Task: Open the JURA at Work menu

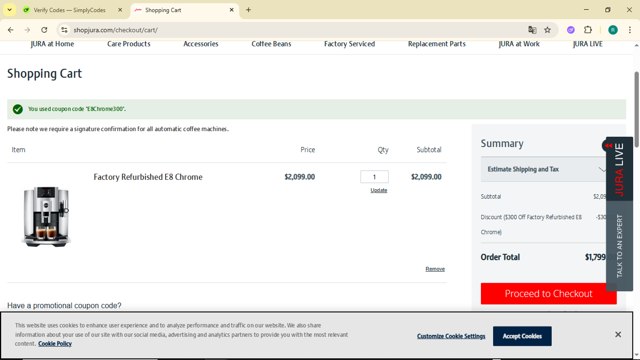Action: 519,44
